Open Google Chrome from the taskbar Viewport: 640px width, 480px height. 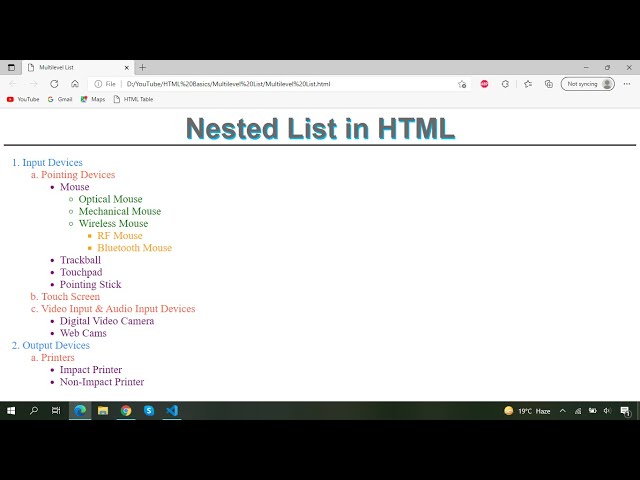point(126,411)
